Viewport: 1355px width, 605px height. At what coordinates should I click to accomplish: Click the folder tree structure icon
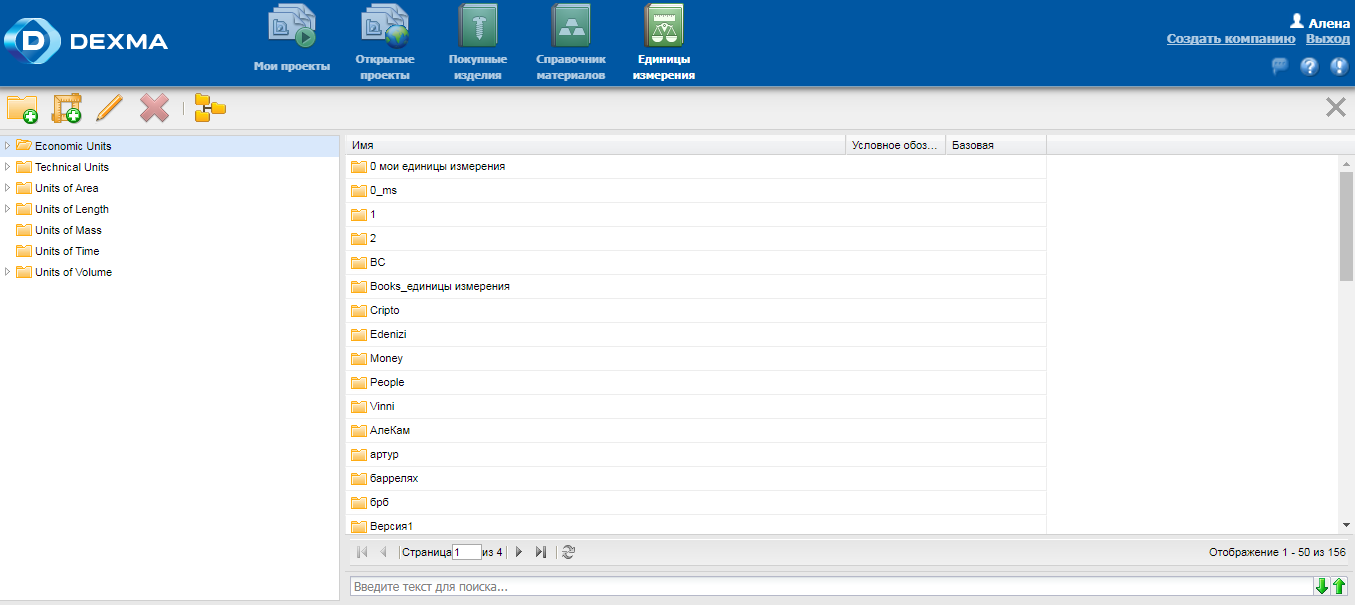(210, 108)
